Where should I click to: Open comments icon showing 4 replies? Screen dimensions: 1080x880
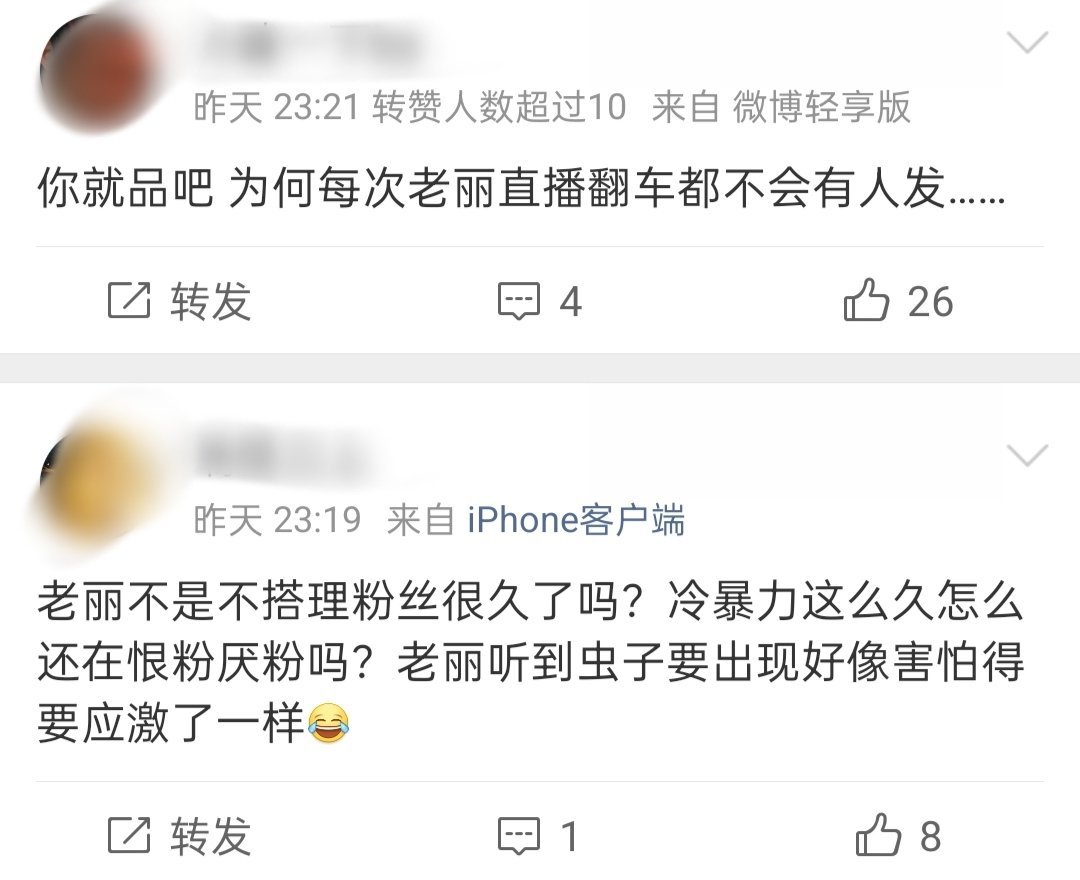point(519,301)
